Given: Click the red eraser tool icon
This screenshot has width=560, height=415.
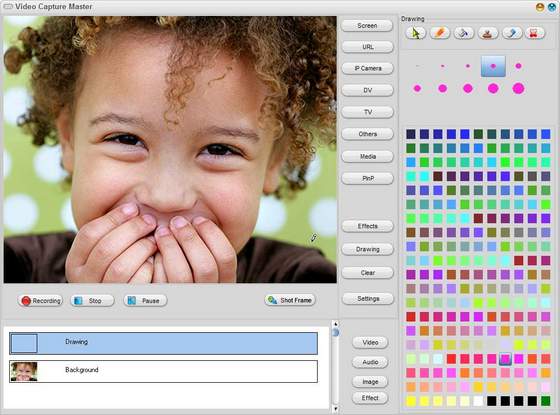Looking at the screenshot, I should coord(535,33).
